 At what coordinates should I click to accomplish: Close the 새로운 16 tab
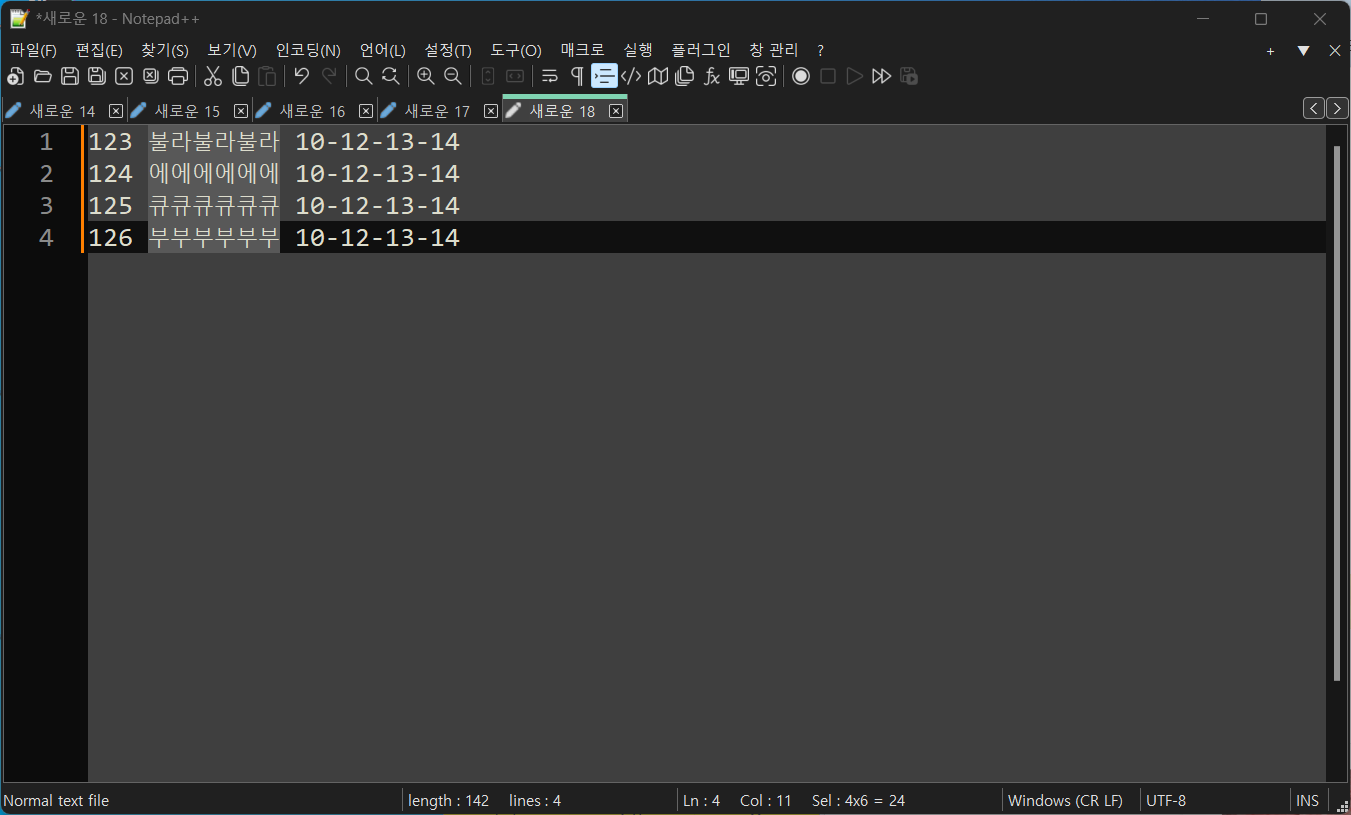[x=366, y=111]
